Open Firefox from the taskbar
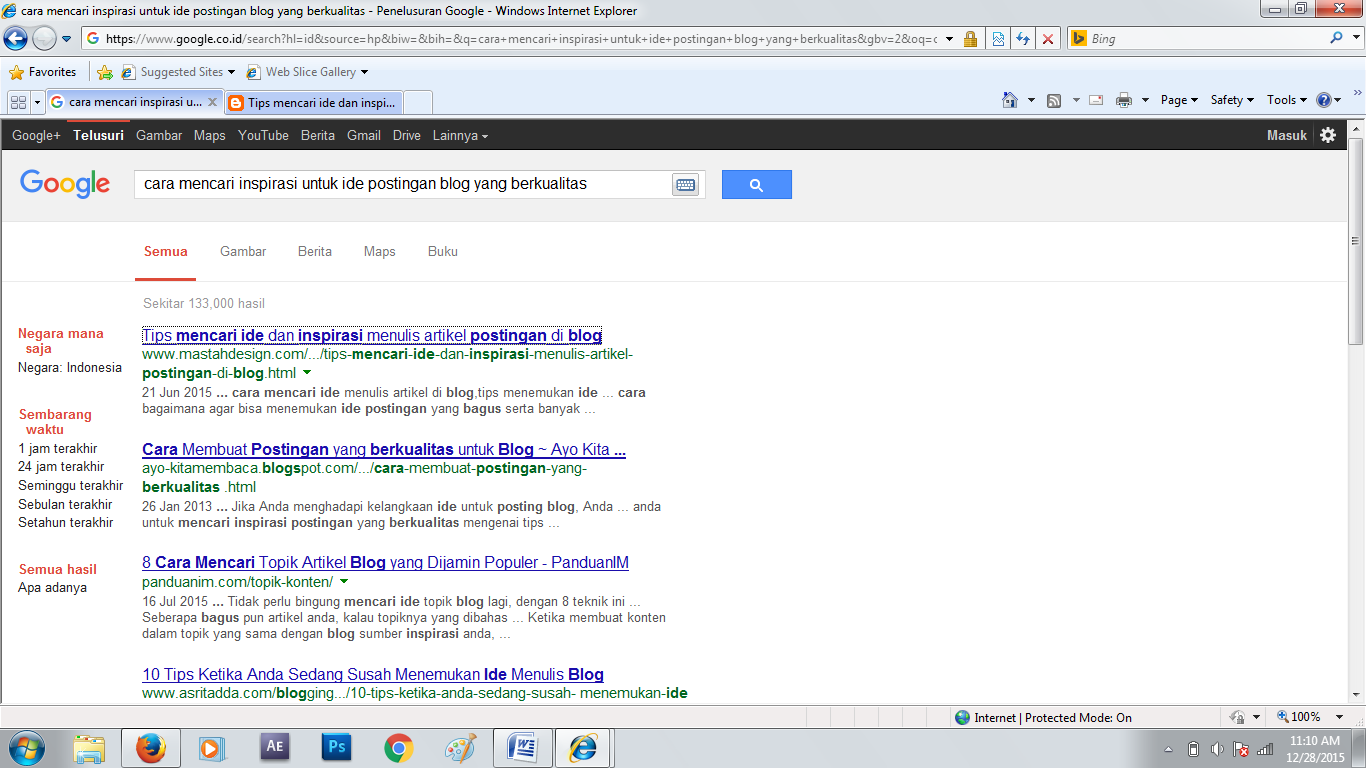 (151, 748)
